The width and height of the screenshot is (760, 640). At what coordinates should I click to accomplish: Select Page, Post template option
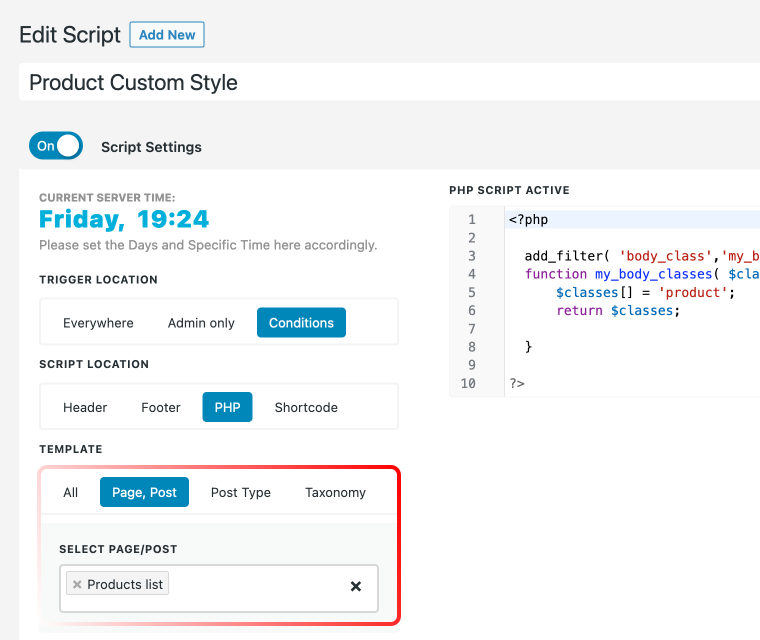[x=144, y=493]
